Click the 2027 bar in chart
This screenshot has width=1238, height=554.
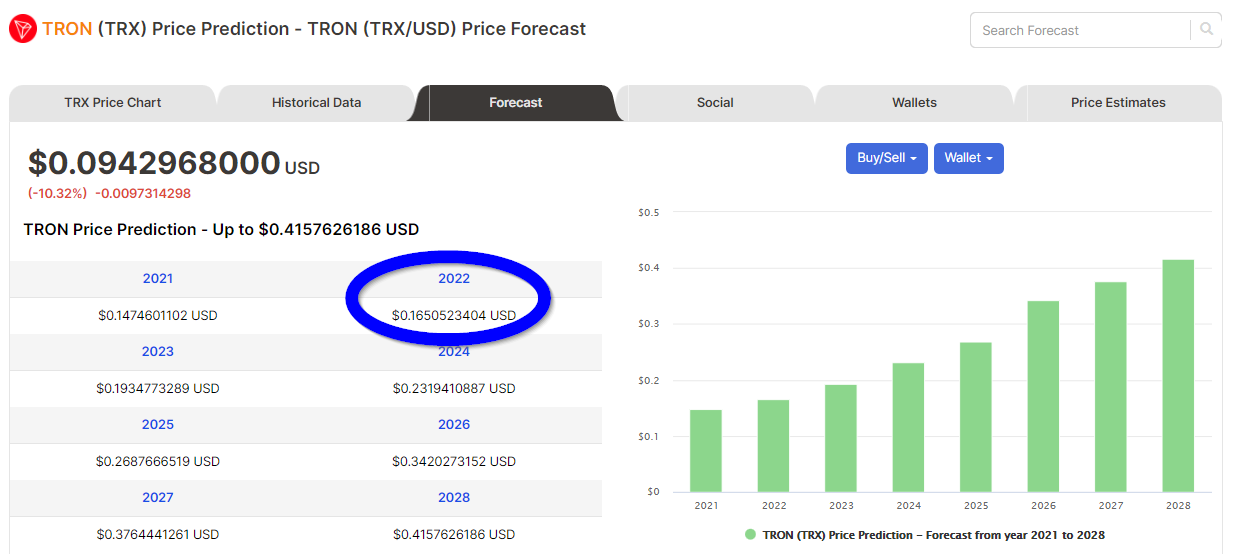point(1111,387)
